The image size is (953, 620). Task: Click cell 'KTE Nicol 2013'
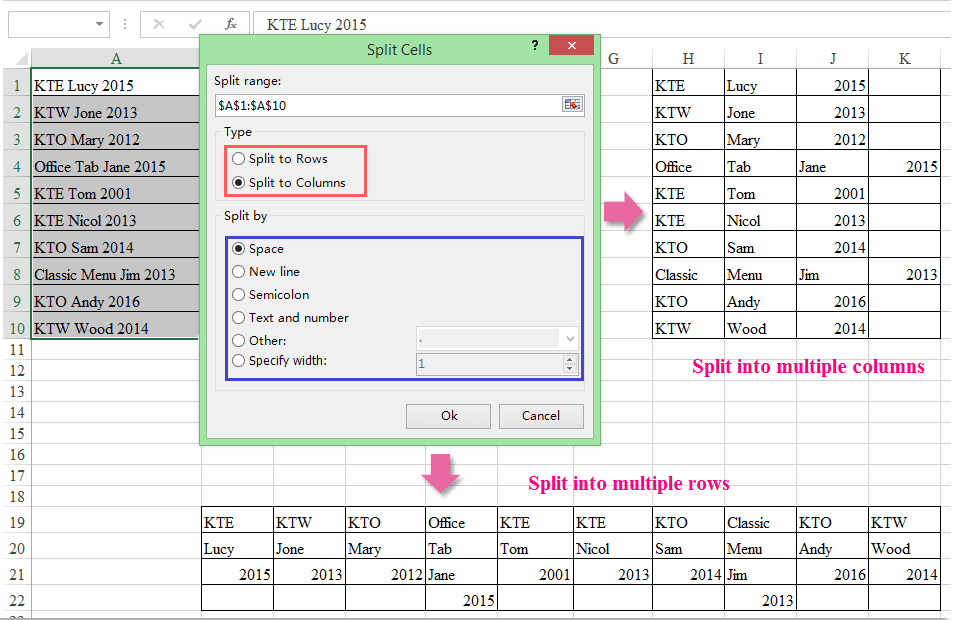(x=115, y=220)
